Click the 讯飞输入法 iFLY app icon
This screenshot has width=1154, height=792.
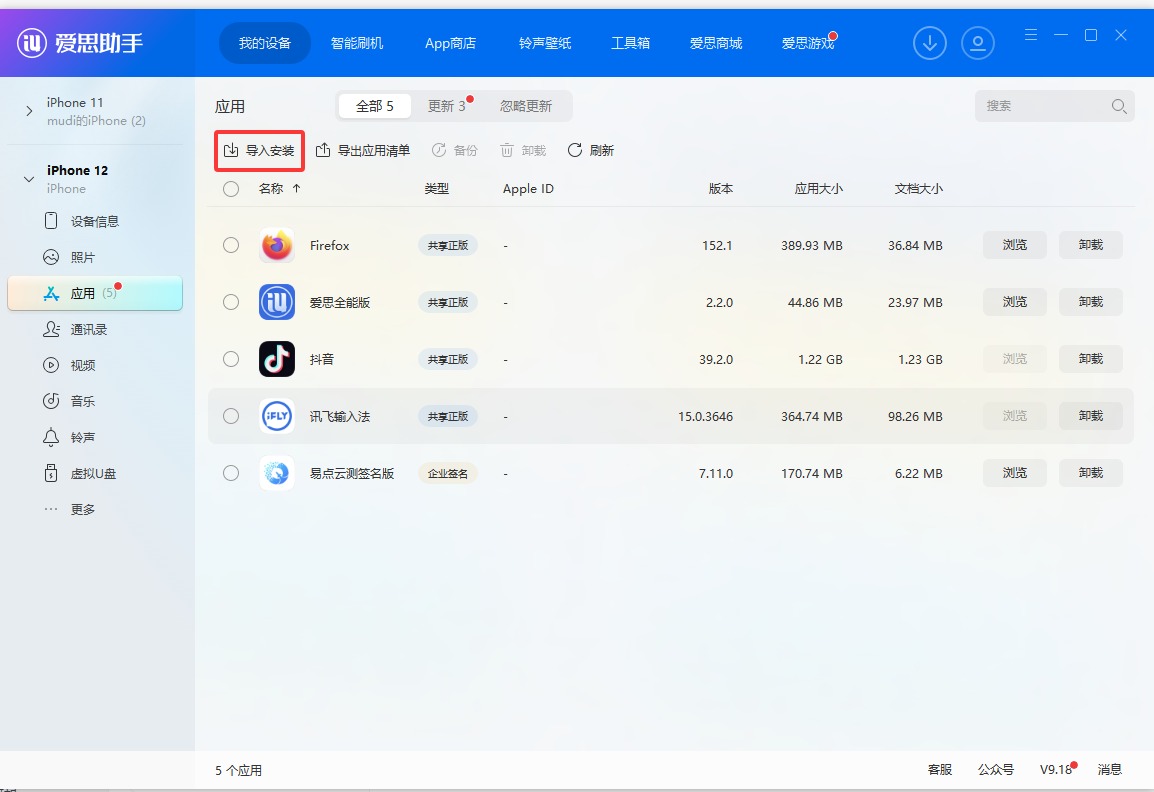277,416
